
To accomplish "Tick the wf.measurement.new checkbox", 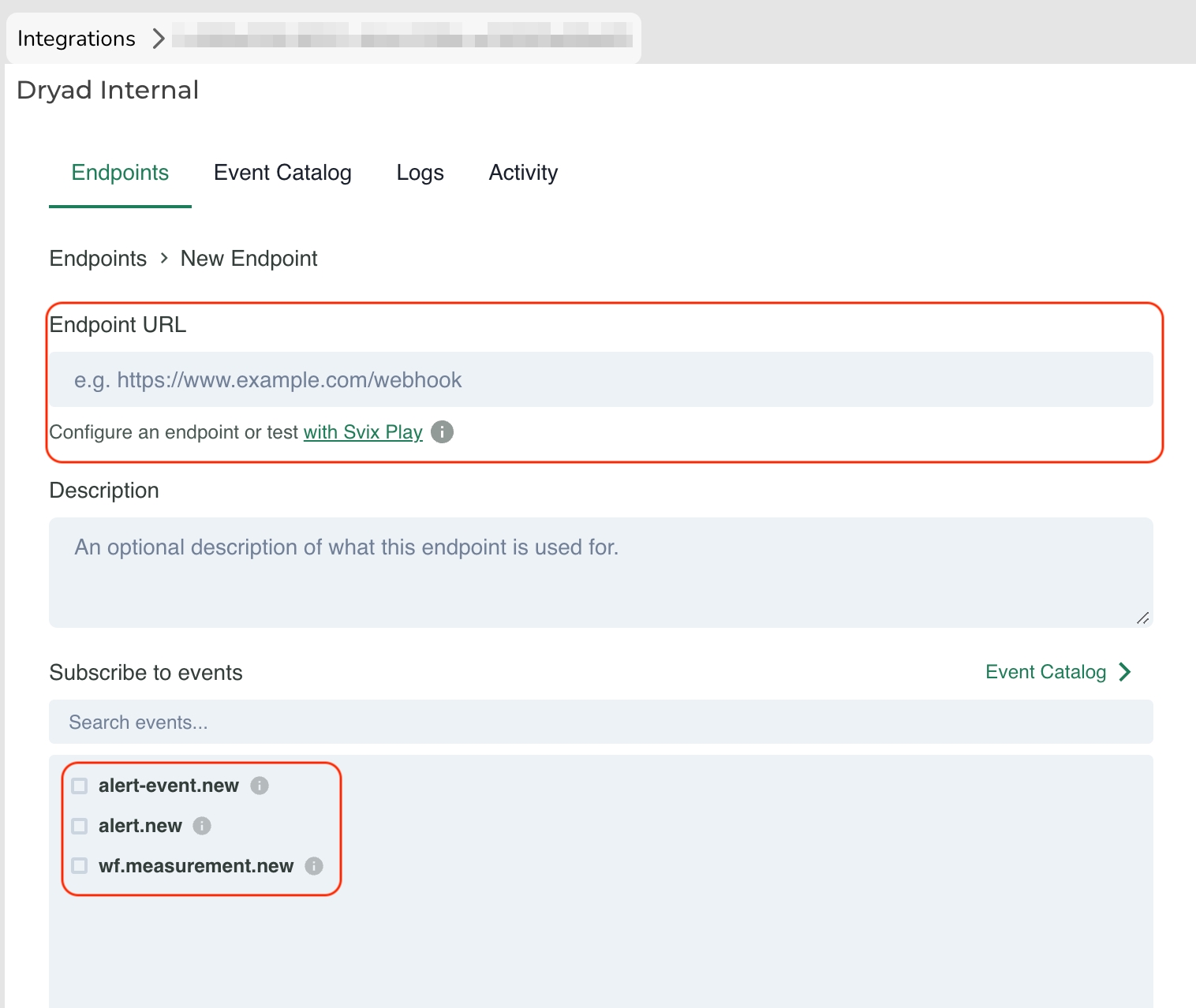I will pyautogui.click(x=80, y=866).
